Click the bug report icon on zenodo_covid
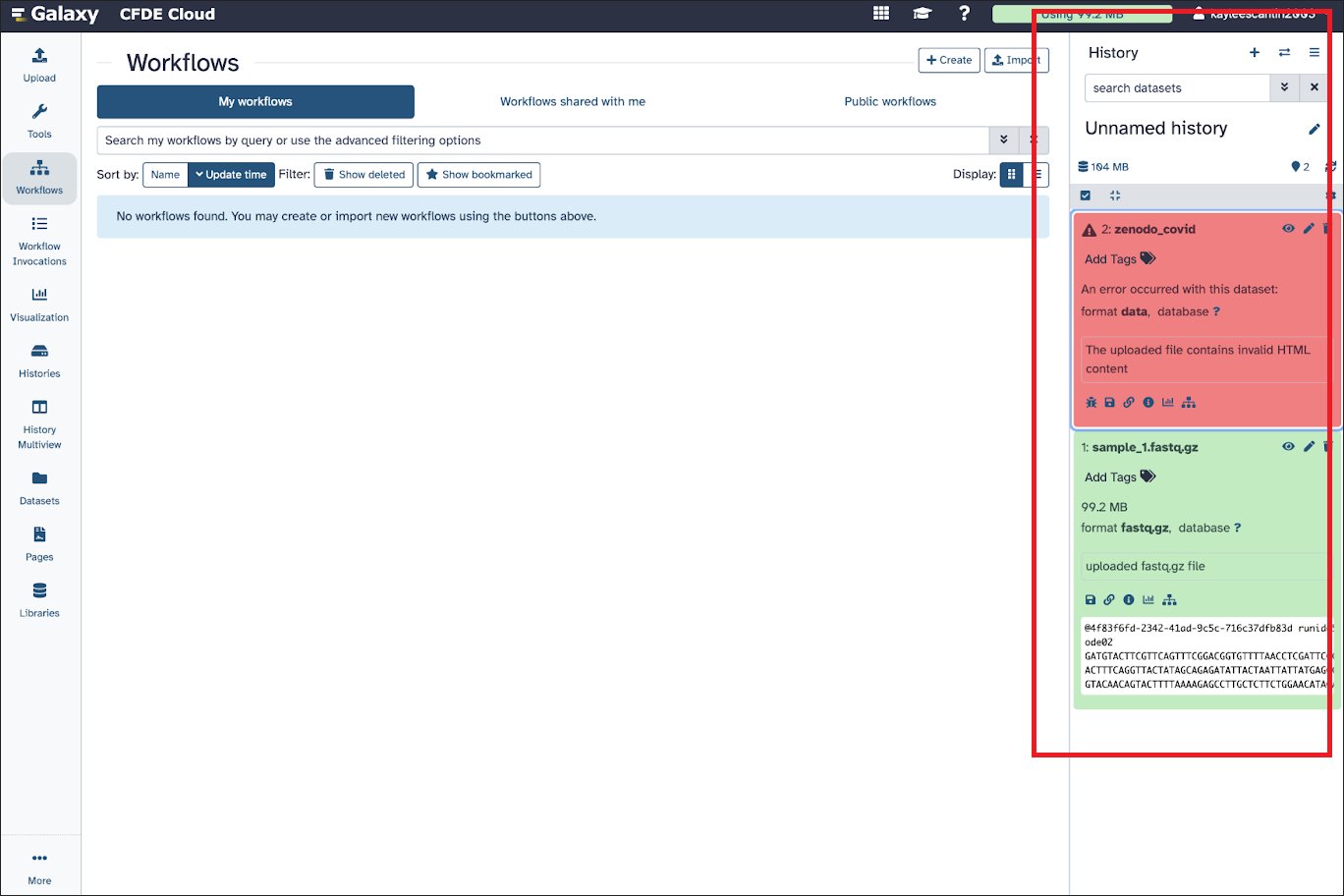The height and width of the screenshot is (896, 1344). point(1090,403)
